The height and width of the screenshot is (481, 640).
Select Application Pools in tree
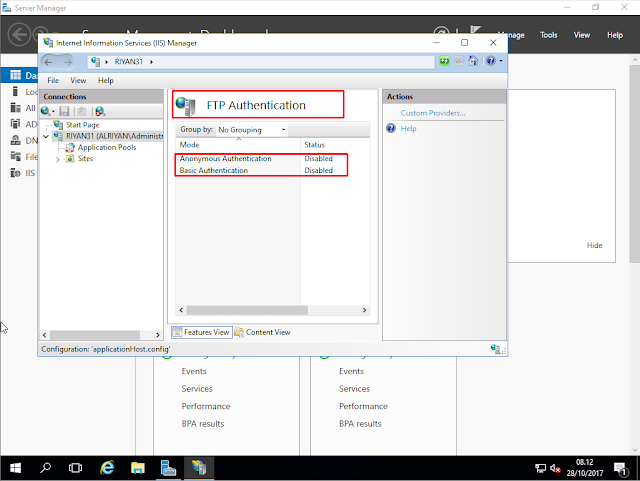(107, 147)
